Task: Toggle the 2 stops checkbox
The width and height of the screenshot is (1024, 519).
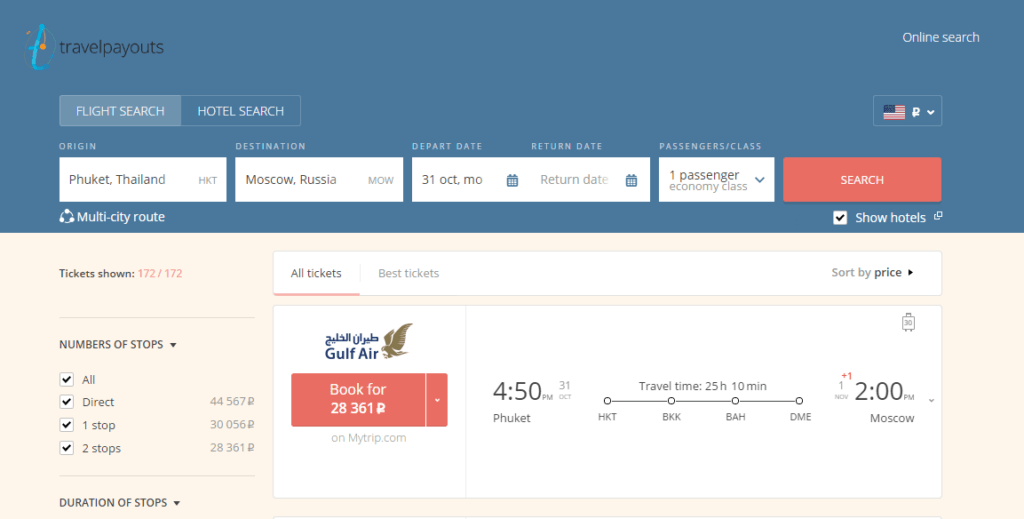Action: coord(67,448)
